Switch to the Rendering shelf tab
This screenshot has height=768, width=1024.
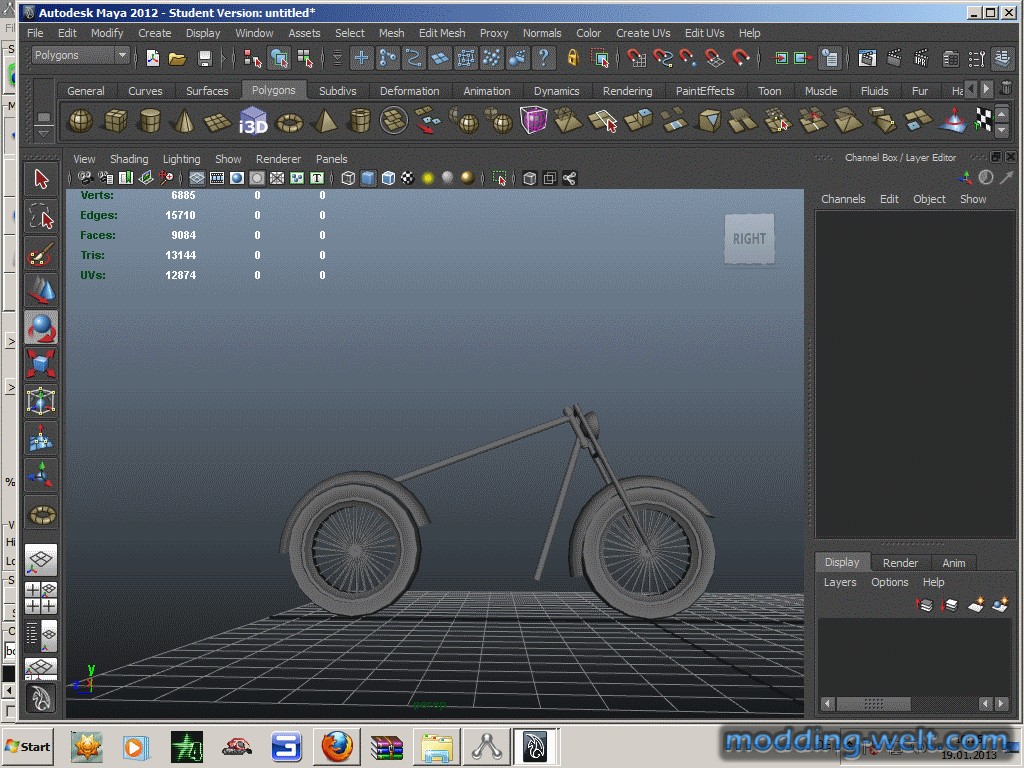[627, 91]
